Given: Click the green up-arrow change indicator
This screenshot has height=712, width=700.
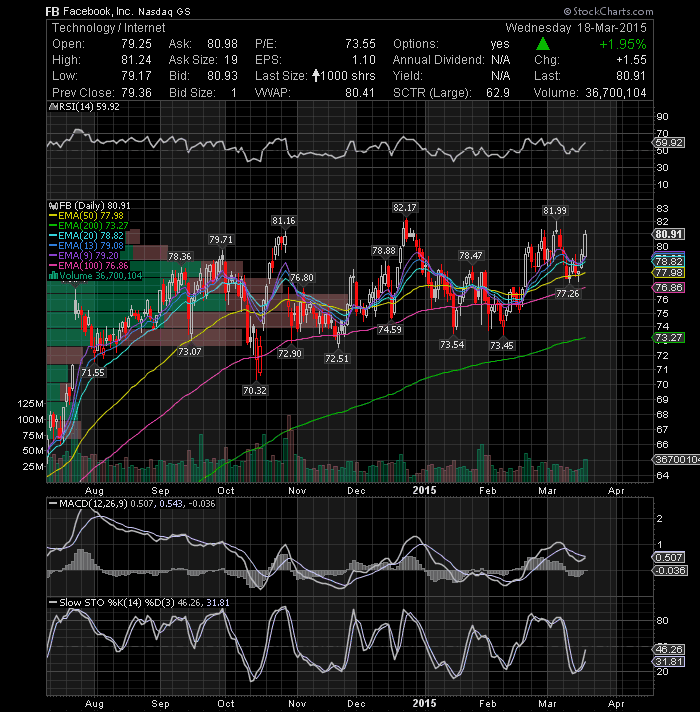Looking at the screenshot, I should pos(543,44).
